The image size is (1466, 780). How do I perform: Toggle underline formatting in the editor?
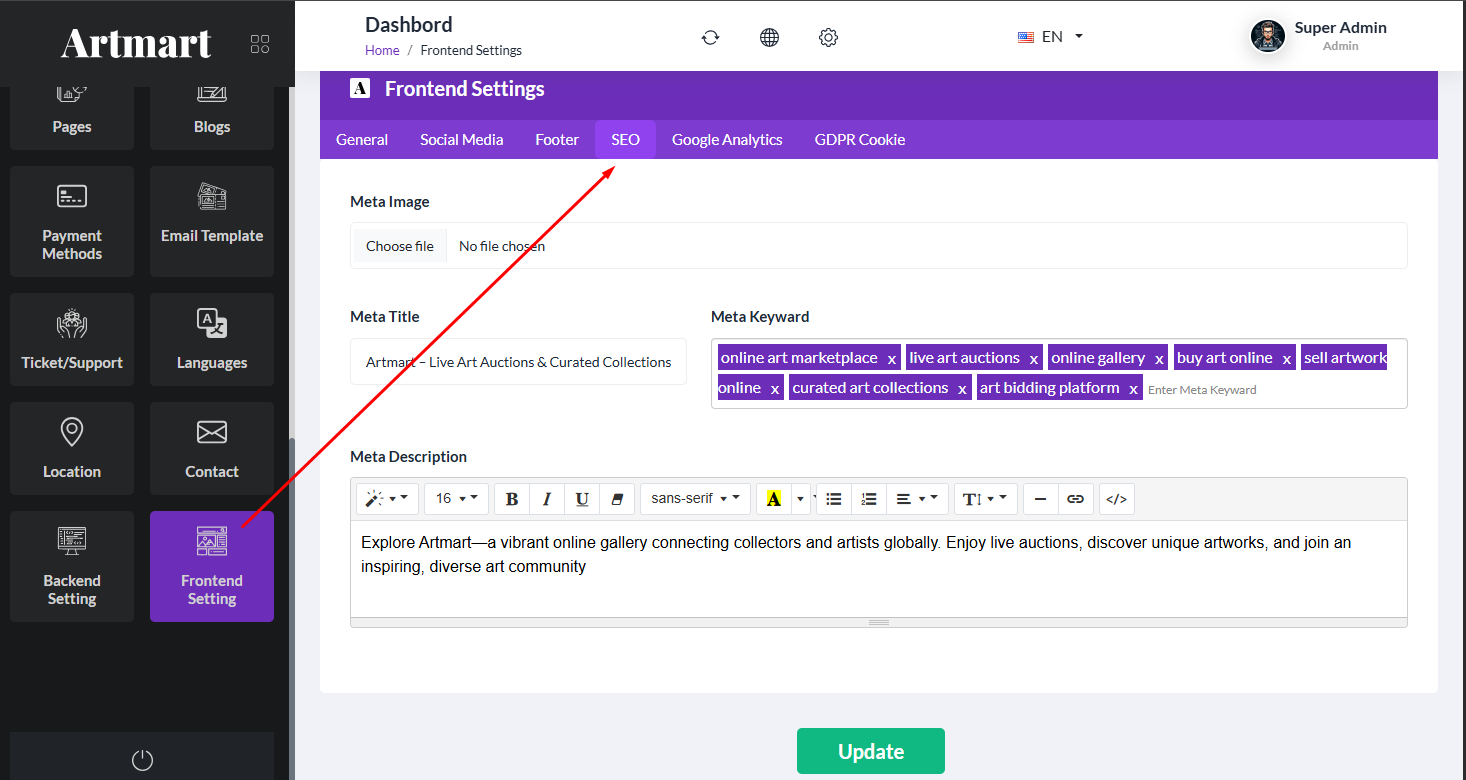tap(582, 499)
